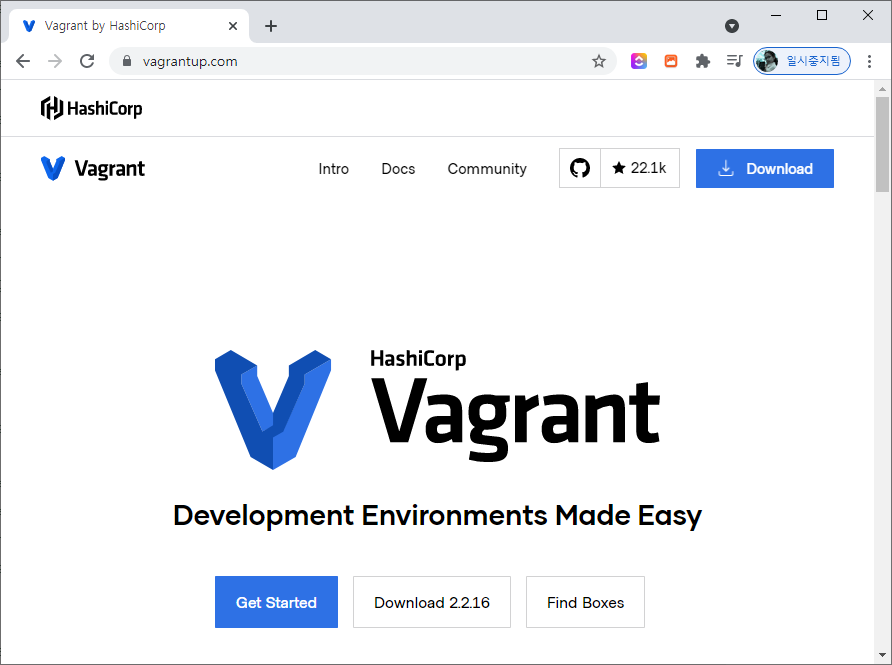Open the media control icon
This screenshot has width=892, height=665.
pos(734,61)
